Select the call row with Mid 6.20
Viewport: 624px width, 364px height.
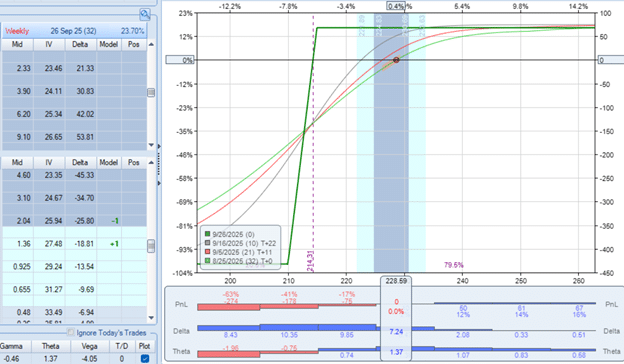(x=74, y=114)
